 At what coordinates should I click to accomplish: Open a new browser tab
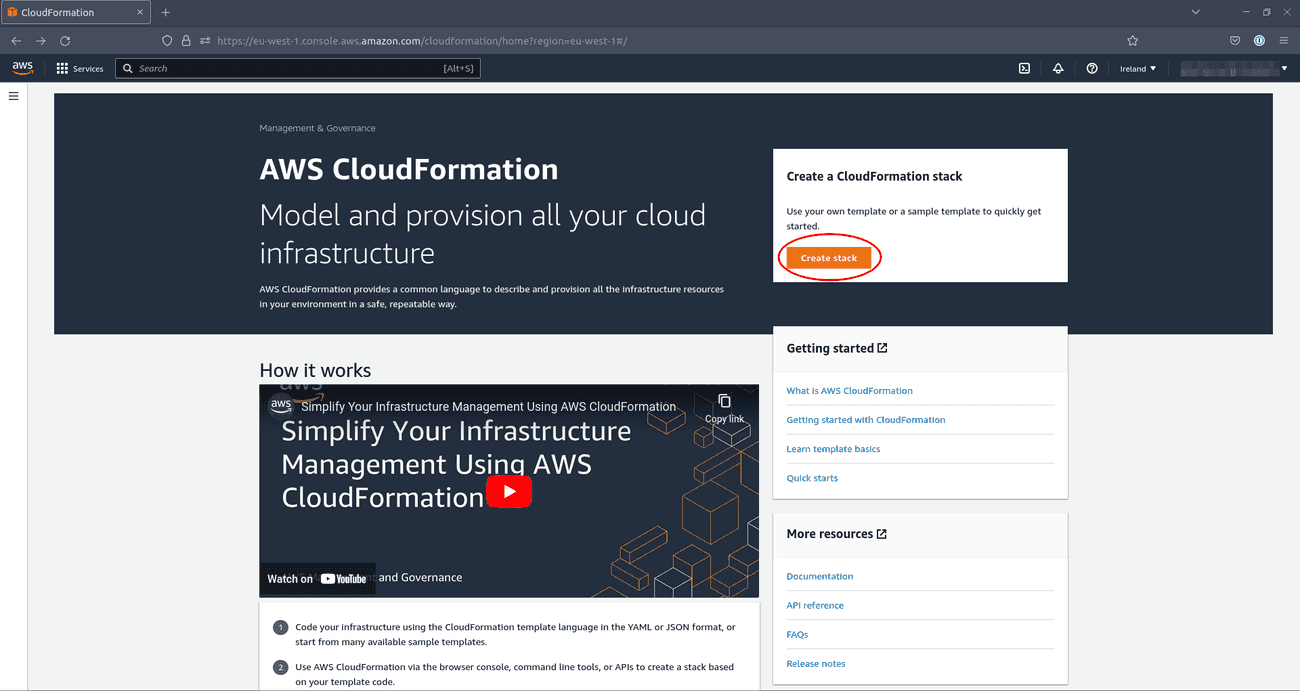pos(165,12)
